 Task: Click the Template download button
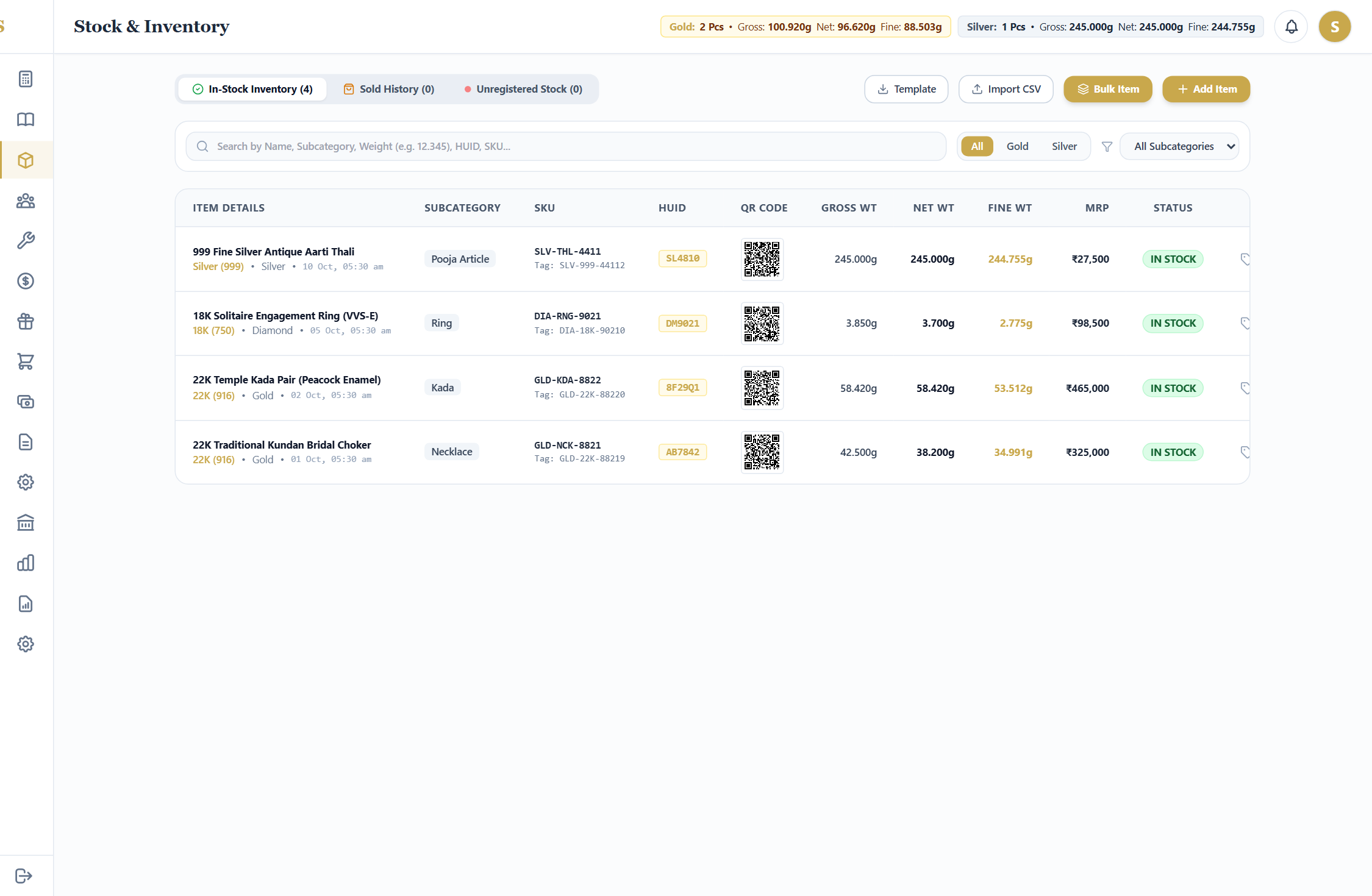(906, 89)
